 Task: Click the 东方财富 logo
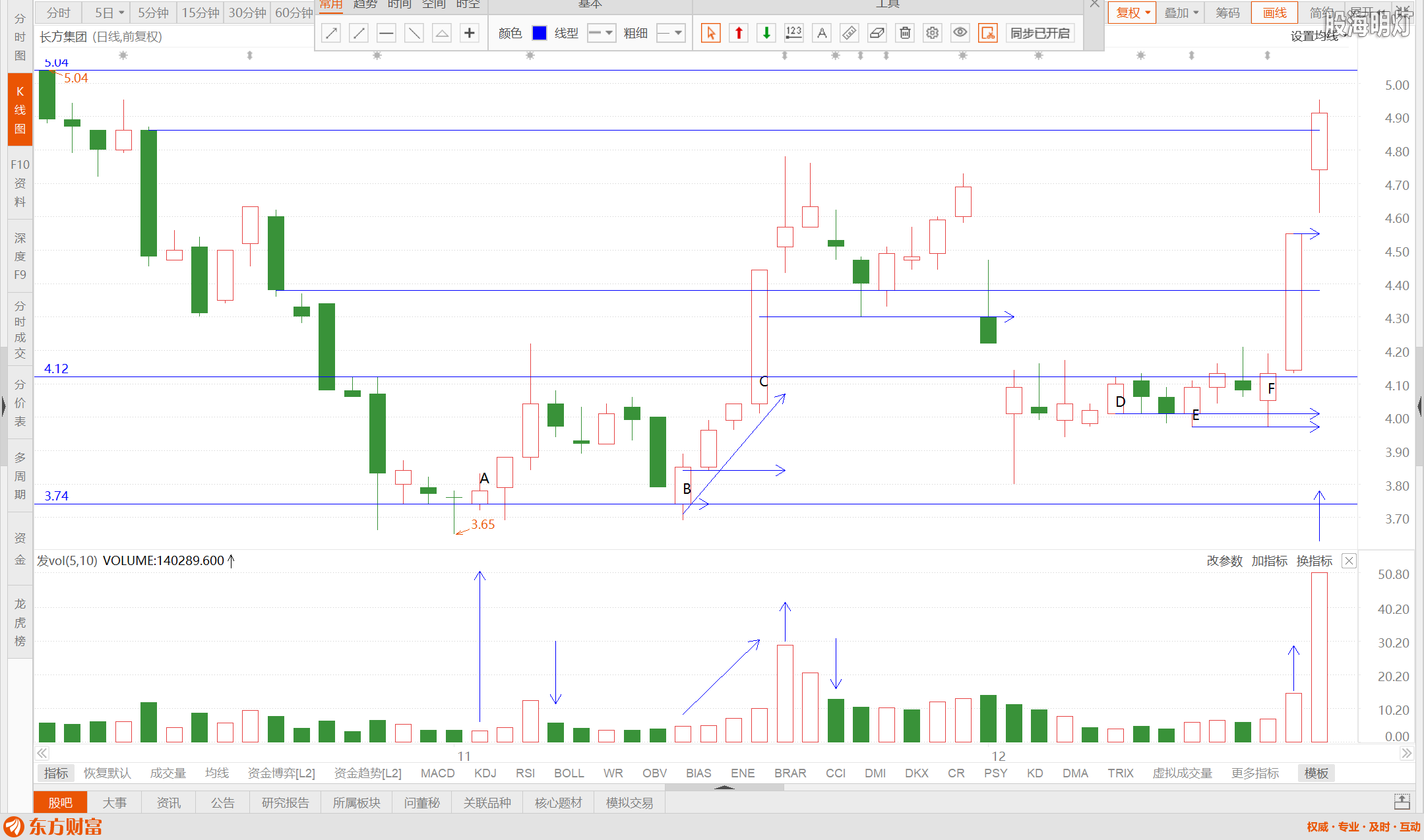[53, 827]
